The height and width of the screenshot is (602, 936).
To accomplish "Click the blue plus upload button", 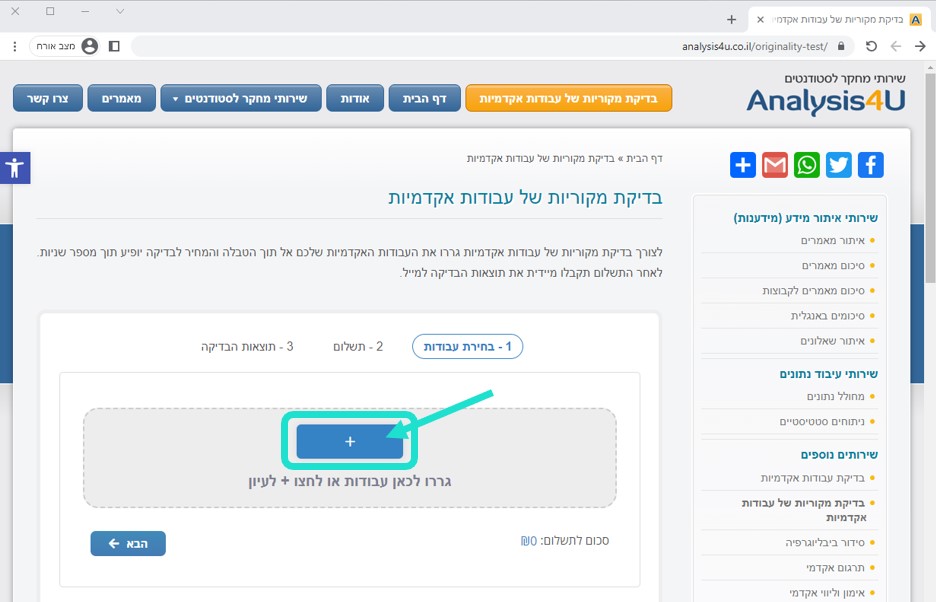I will [x=350, y=441].
